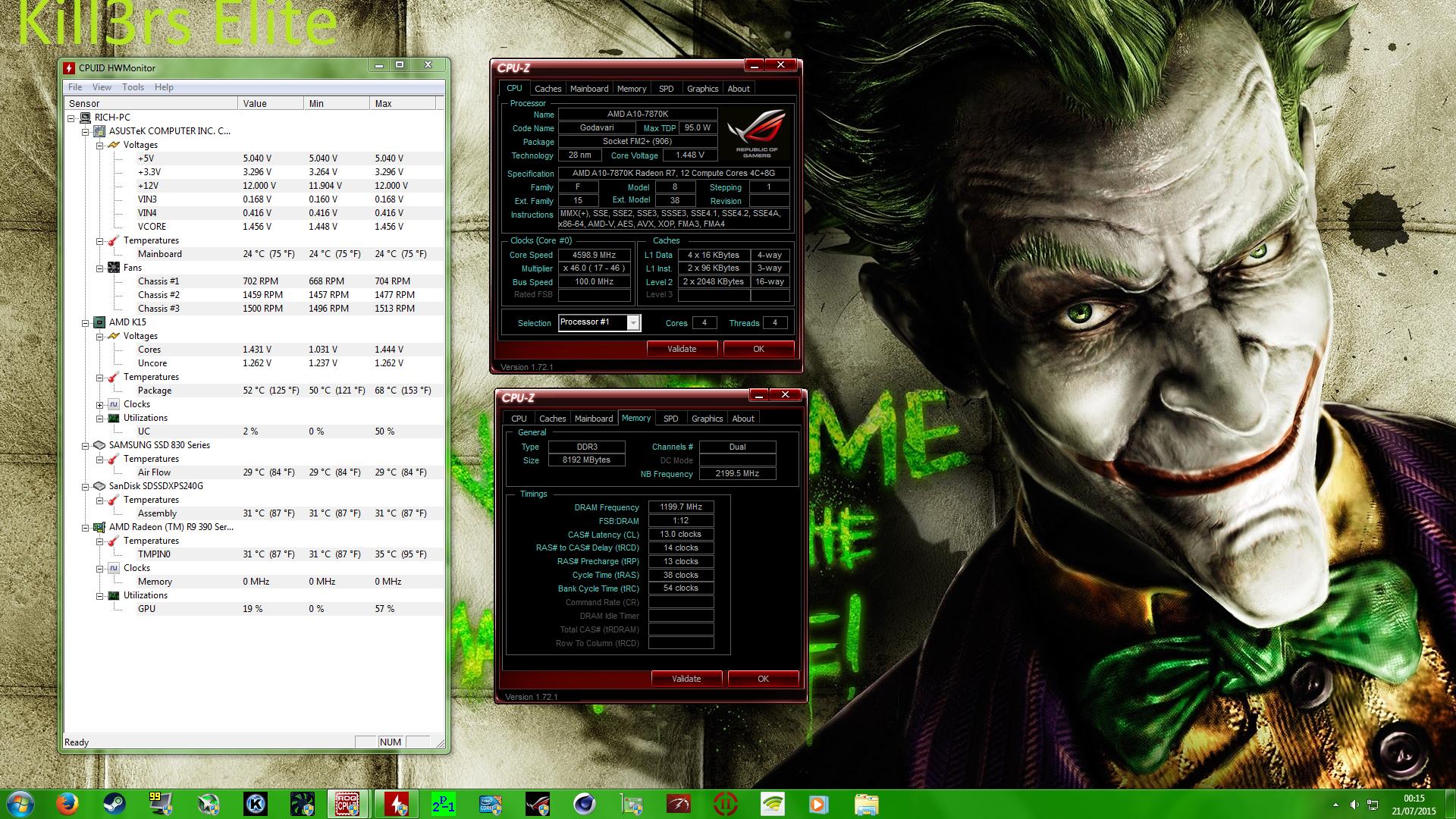Open Windows Explorer folder on taskbar
This screenshot has width=1456, height=819.
tap(866, 804)
